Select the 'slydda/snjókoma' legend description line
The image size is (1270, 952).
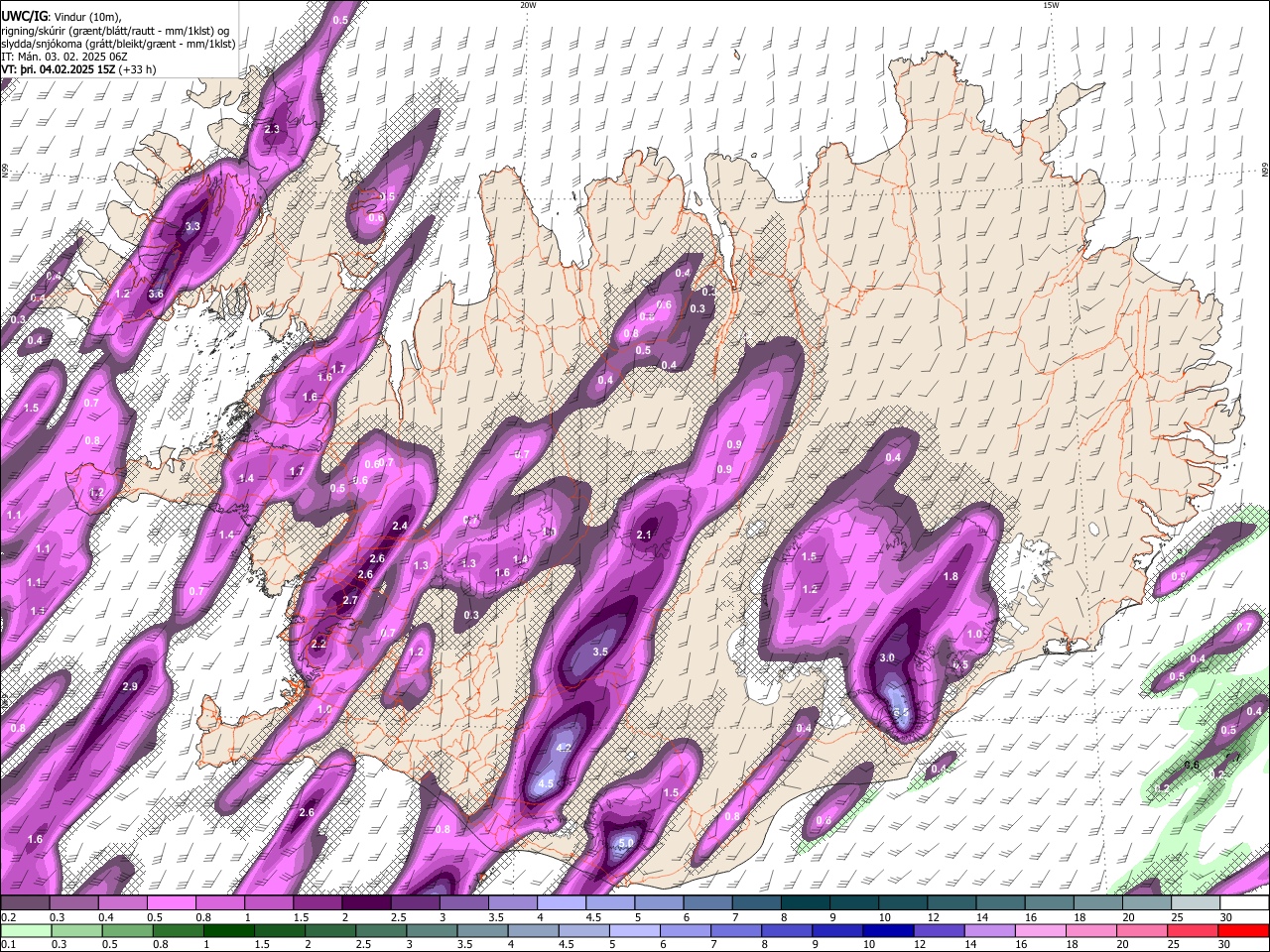(118, 44)
